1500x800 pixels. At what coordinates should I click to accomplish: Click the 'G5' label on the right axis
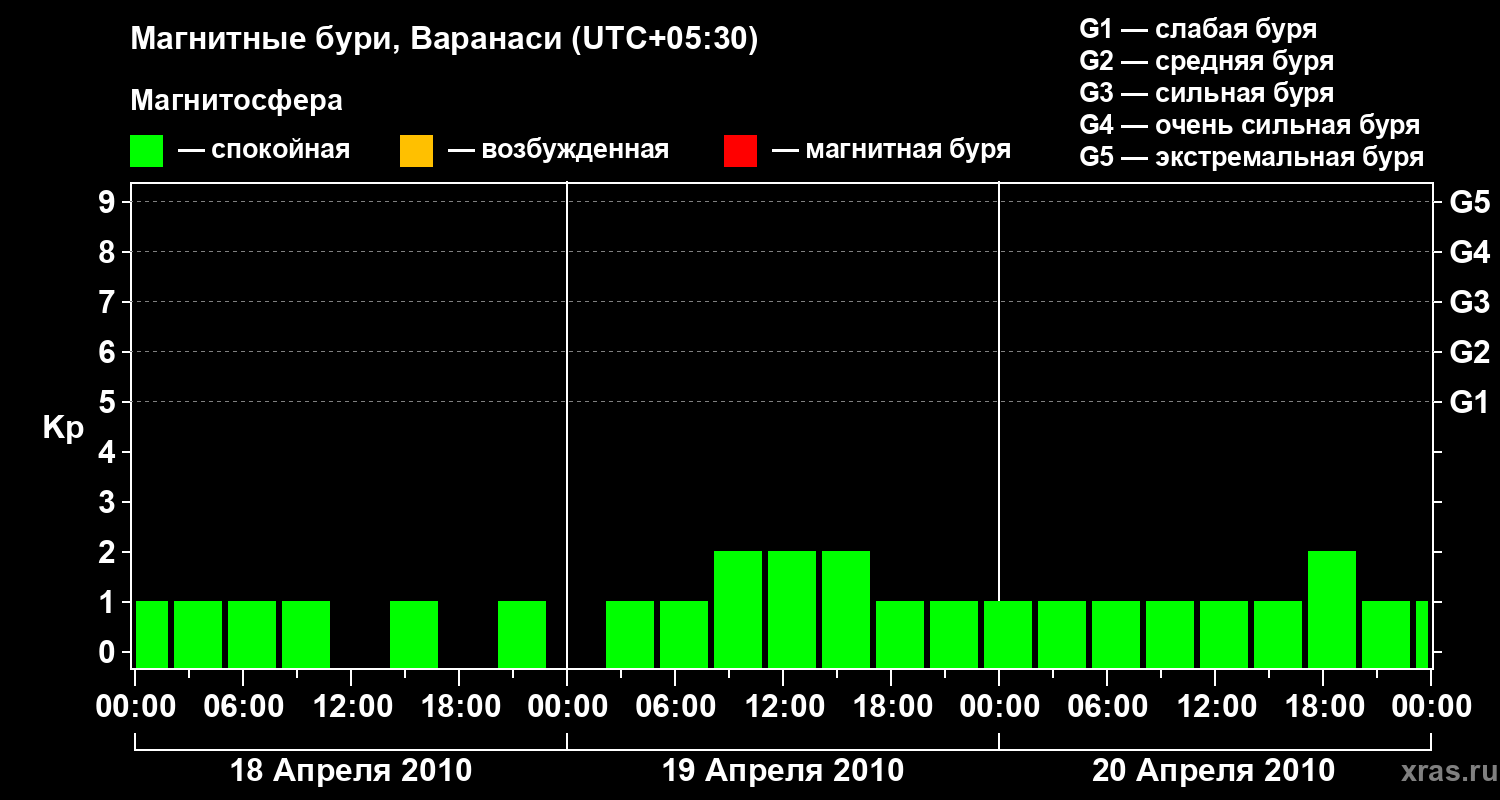coord(1469,203)
